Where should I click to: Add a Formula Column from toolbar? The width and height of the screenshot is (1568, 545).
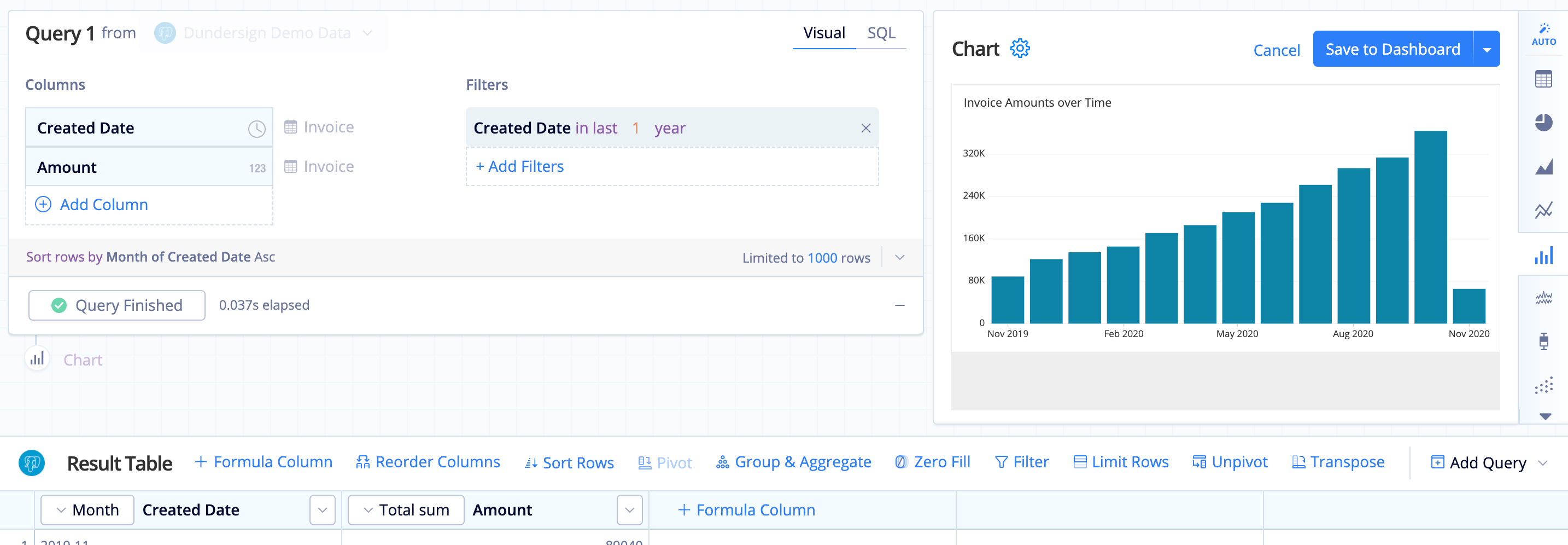click(x=264, y=462)
